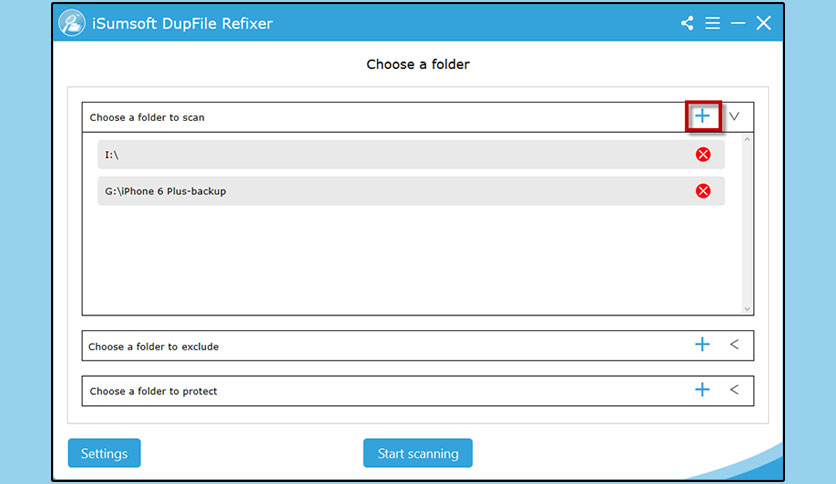Open the hamburger menu in title bar
The height and width of the screenshot is (484, 836).
click(x=712, y=23)
